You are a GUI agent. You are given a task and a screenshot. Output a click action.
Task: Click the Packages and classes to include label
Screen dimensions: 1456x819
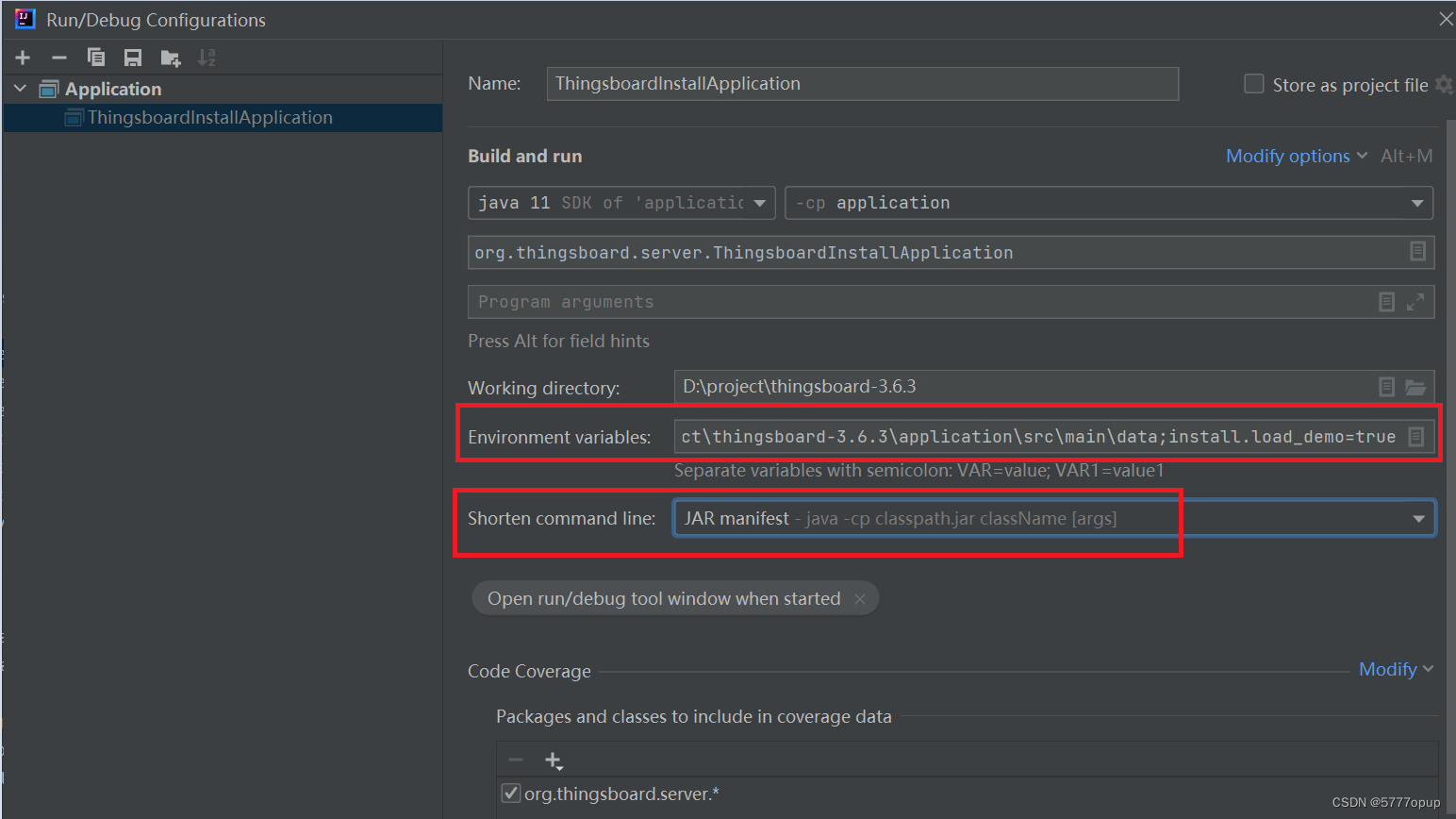click(x=694, y=717)
